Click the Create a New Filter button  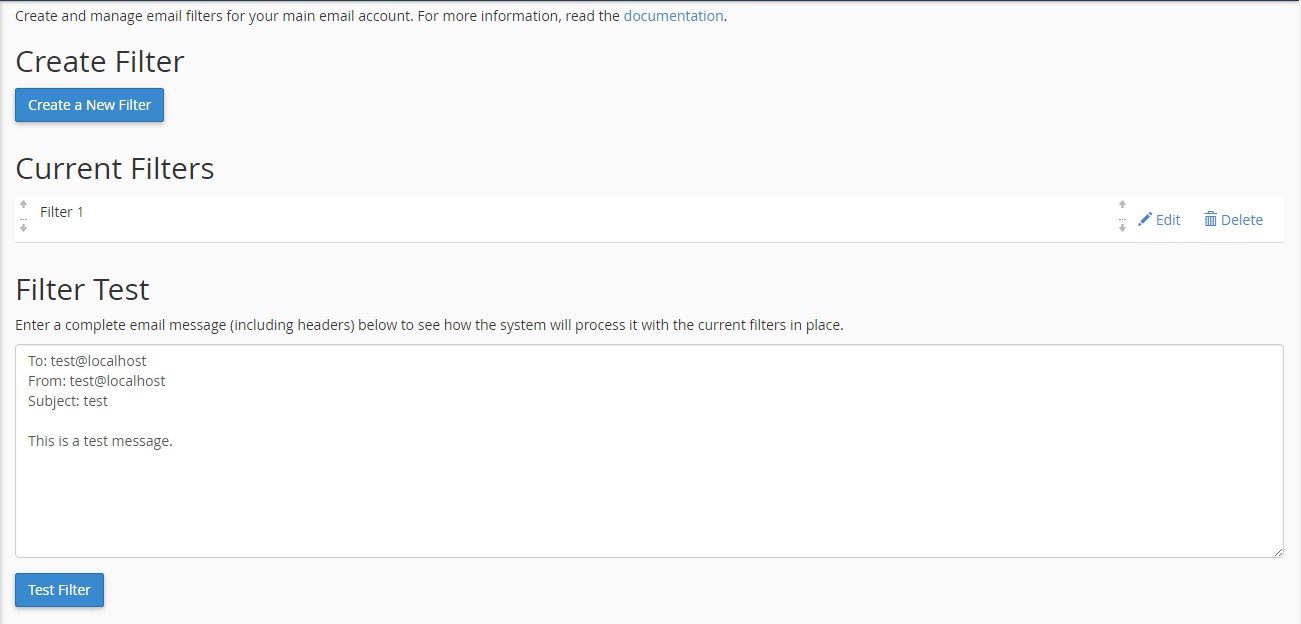coord(89,105)
